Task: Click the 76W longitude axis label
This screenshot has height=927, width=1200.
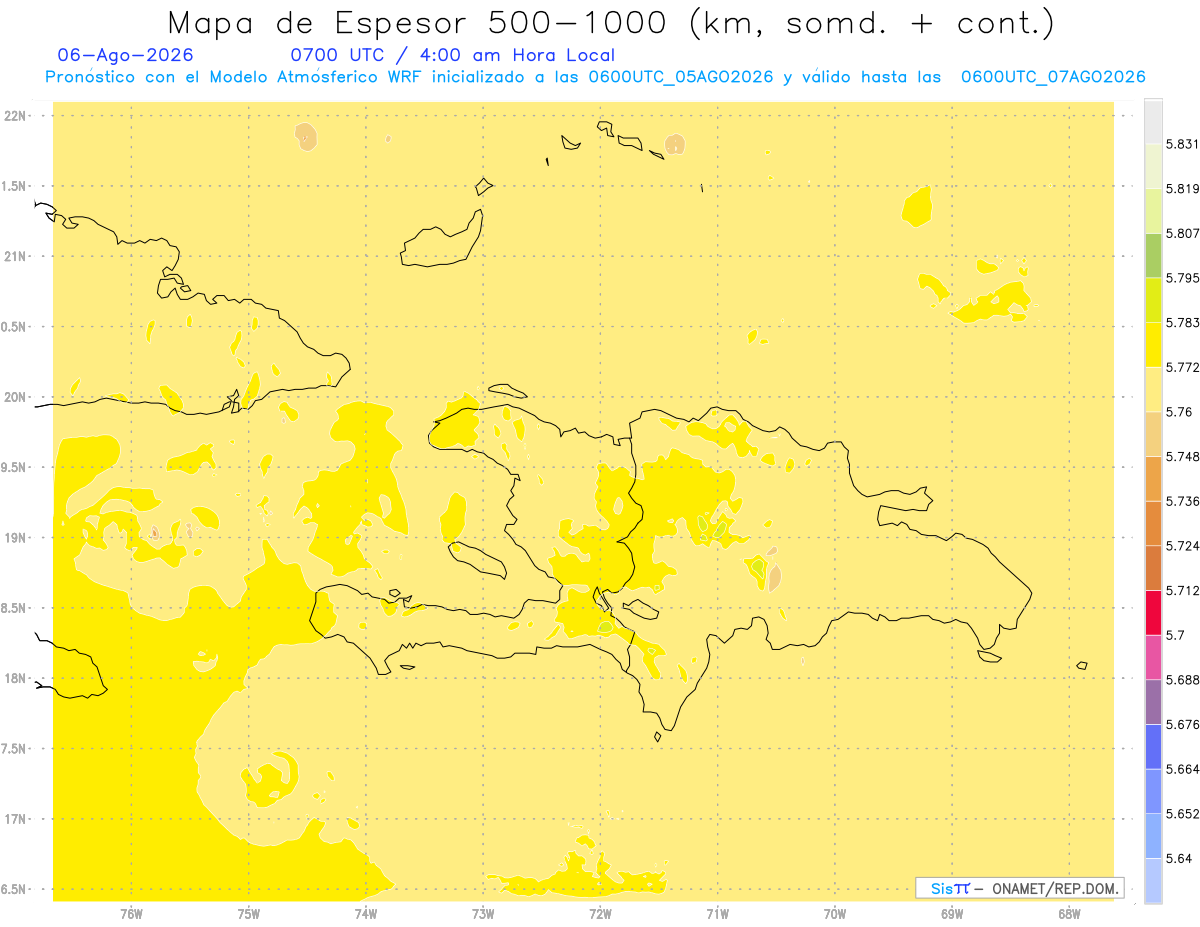Action: (131, 914)
